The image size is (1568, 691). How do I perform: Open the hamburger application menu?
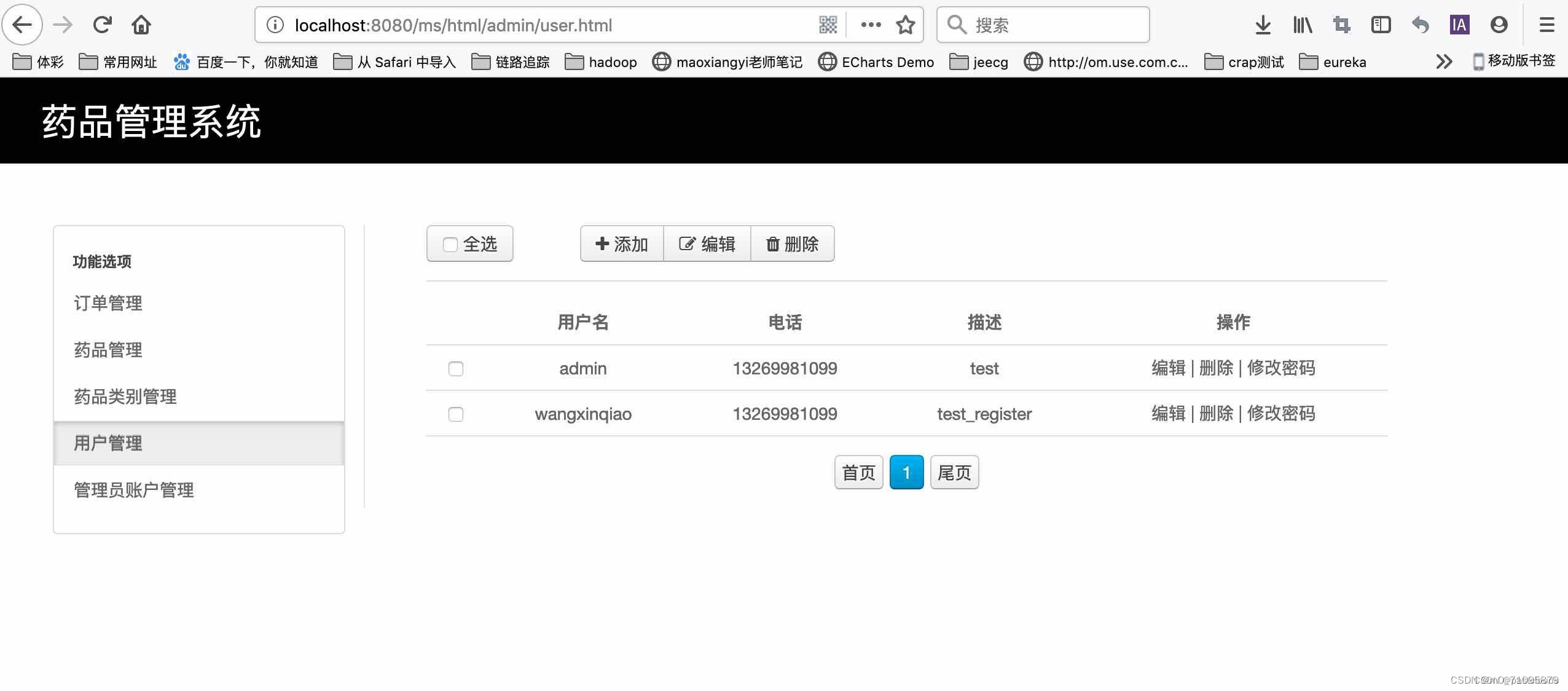(1548, 25)
